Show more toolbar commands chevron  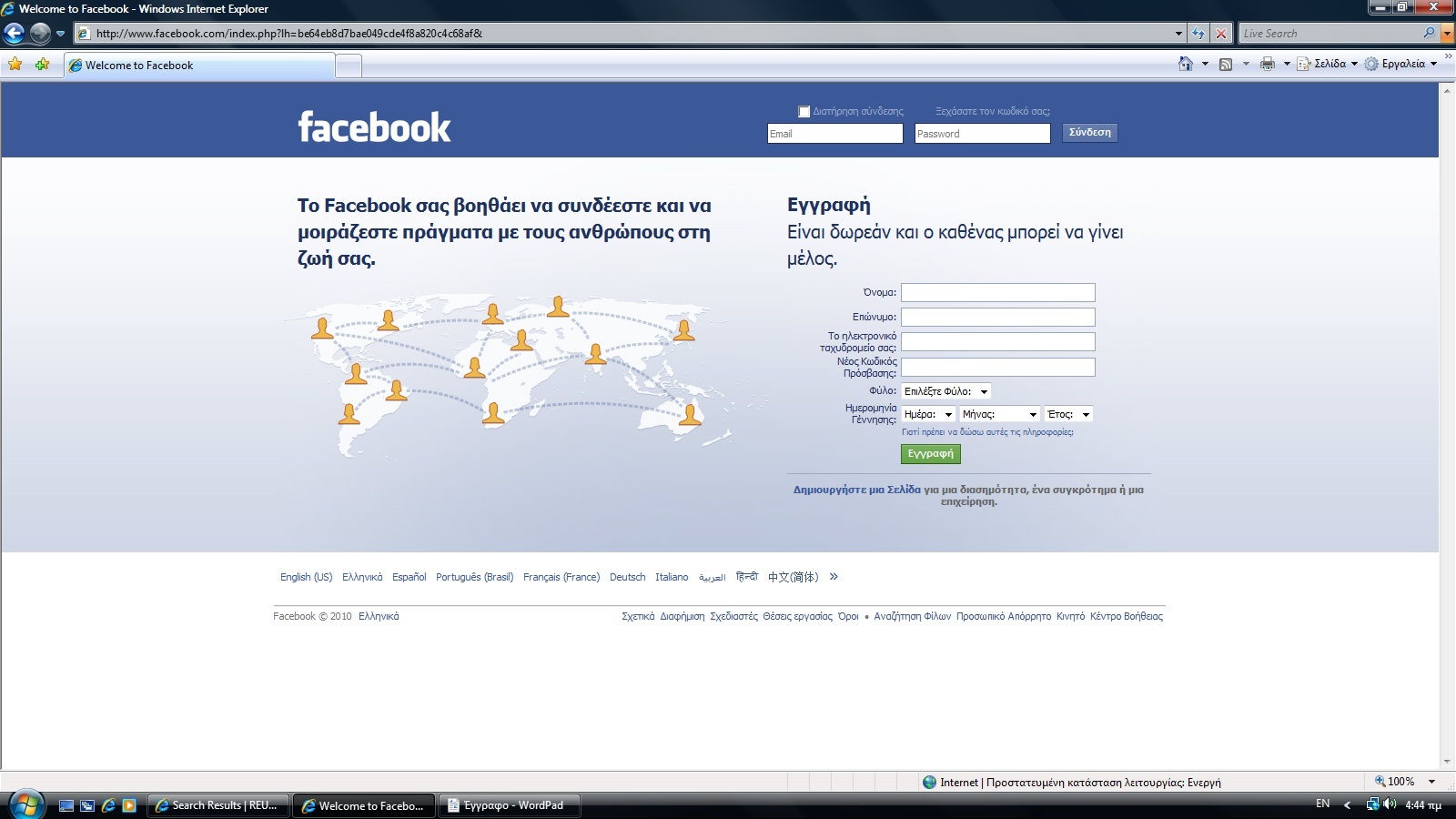click(1449, 56)
